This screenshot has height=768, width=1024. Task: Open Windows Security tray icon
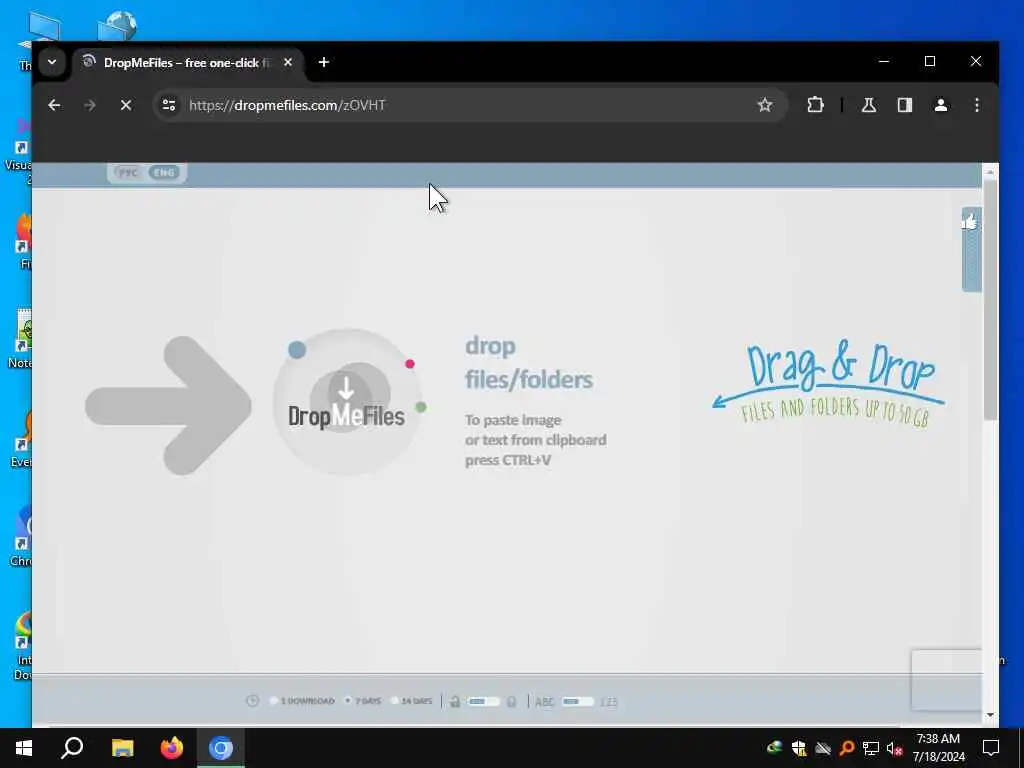799,748
